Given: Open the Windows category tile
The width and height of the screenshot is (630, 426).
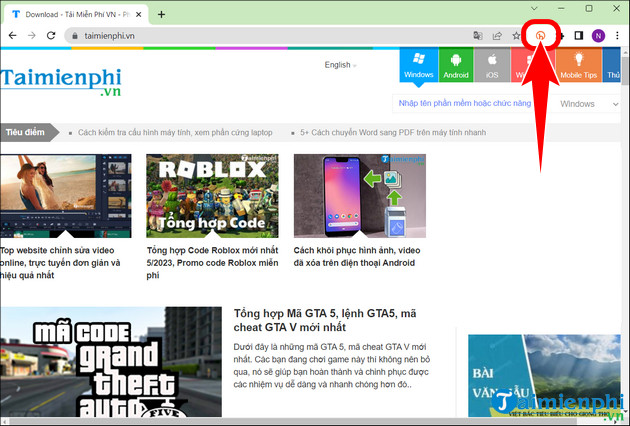Looking at the screenshot, I should pyautogui.click(x=419, y=65).
